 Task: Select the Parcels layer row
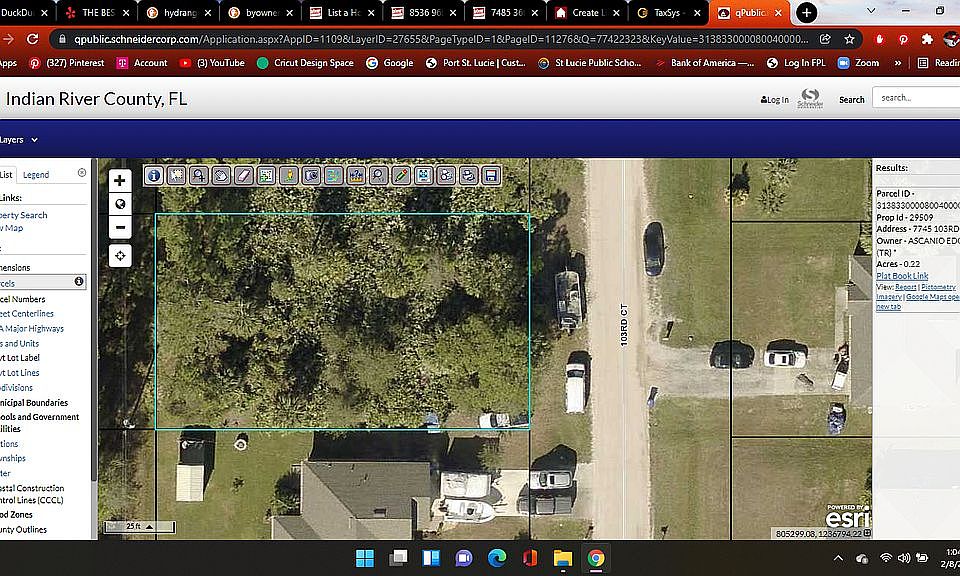43,282
